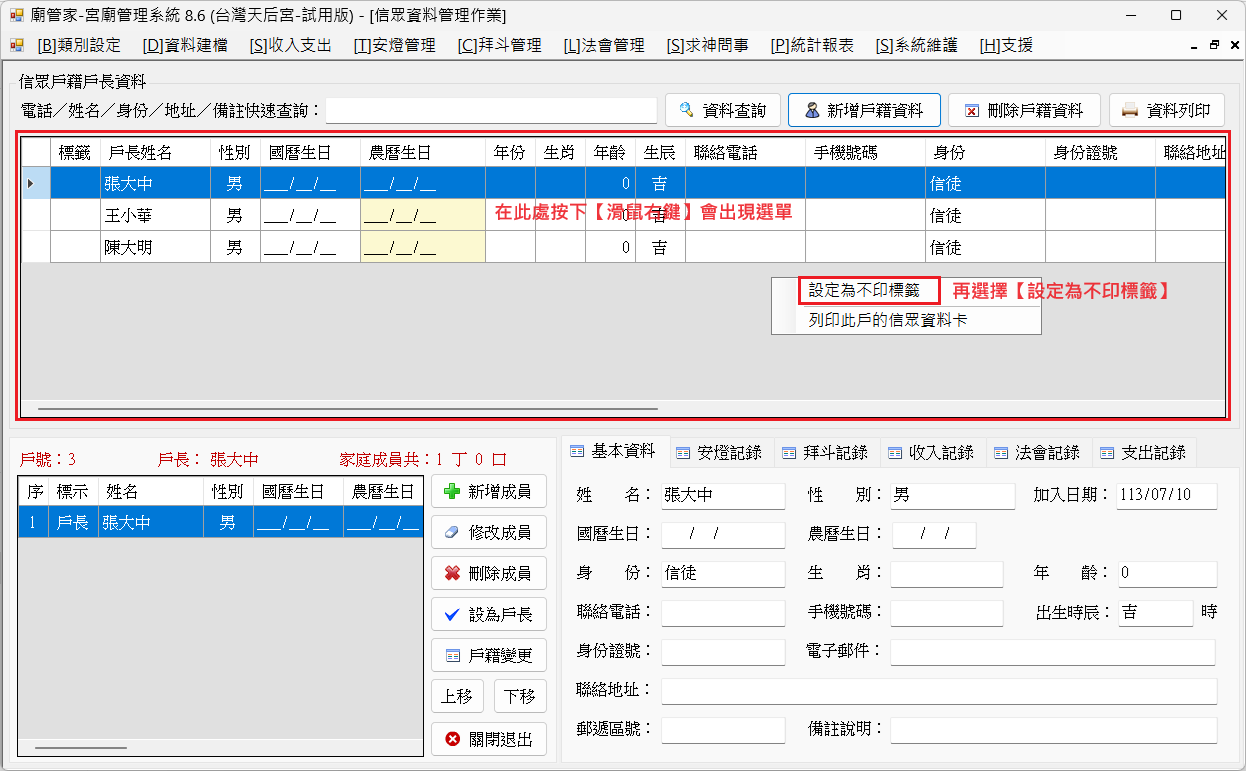Open the [C]拜斗管理 menu
This screenshot has height=771, width=1246.
pos(499,45)
